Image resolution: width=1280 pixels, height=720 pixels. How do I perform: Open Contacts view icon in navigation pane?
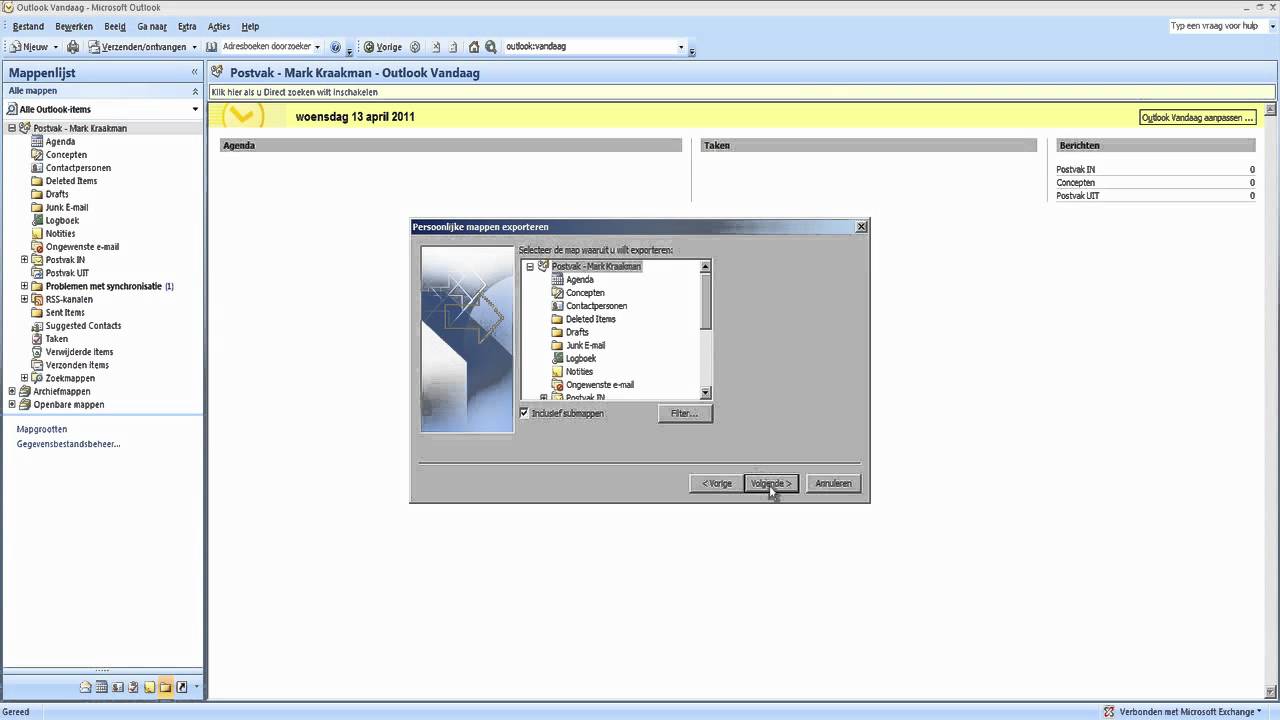click(x=118, y=687)
